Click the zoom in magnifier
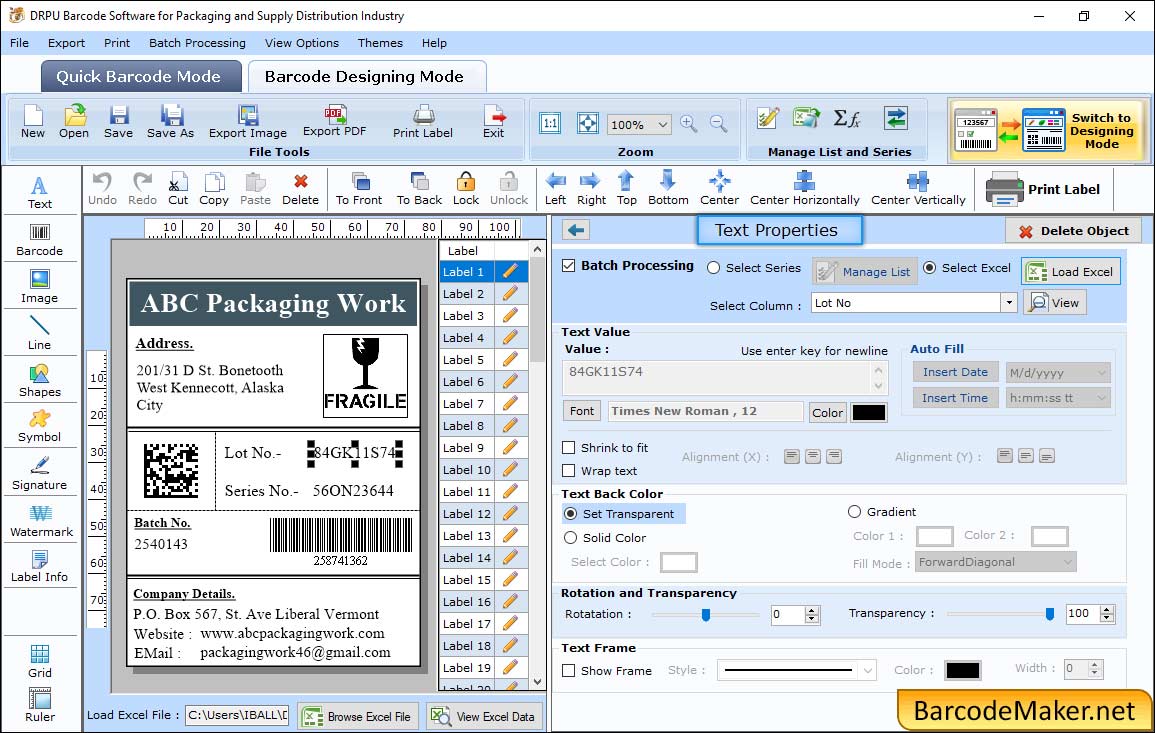The height and width of the screenshot is (733, 1155). tap(689, 123)
